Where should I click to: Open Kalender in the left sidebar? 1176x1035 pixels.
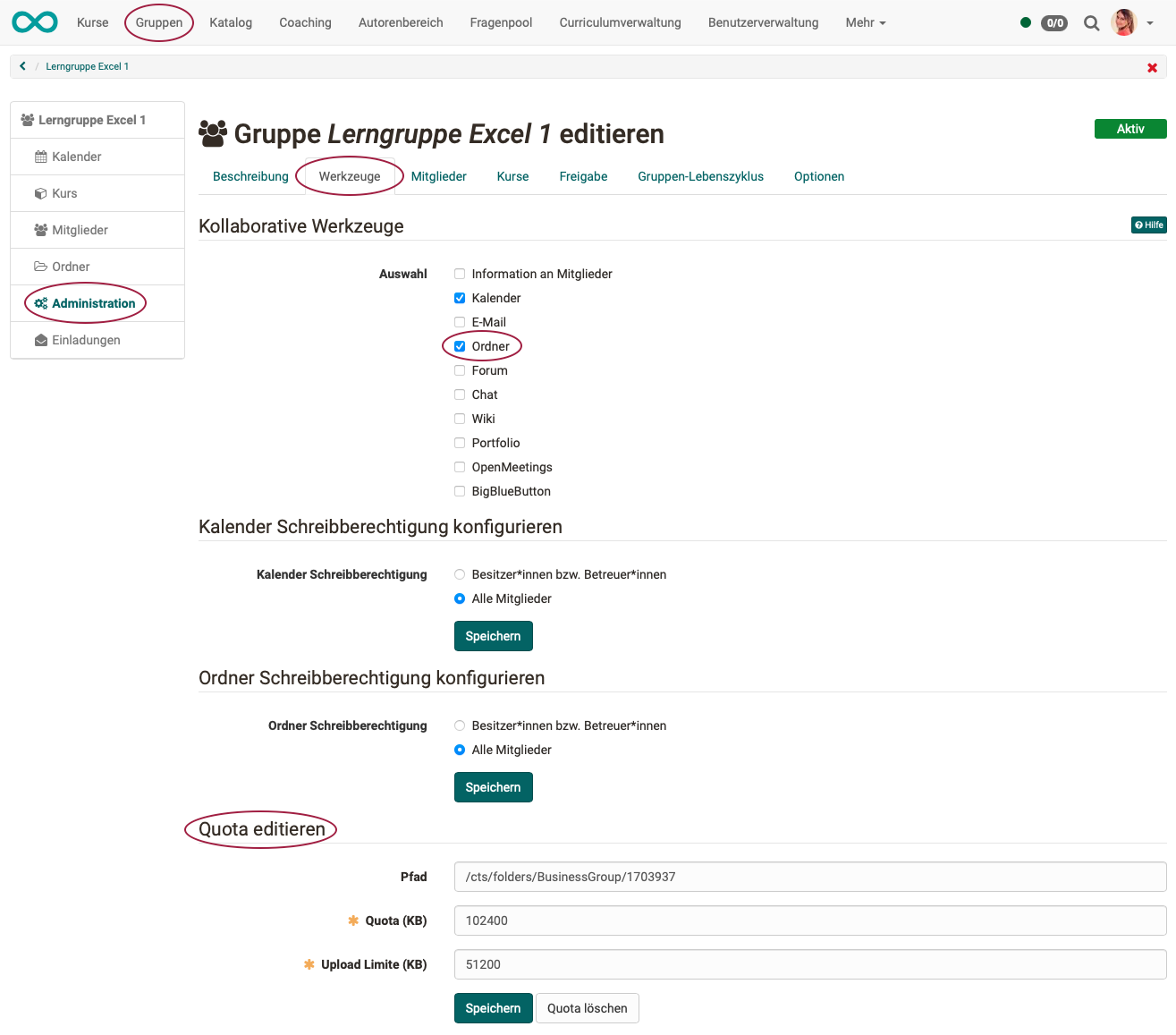[76, 157]
